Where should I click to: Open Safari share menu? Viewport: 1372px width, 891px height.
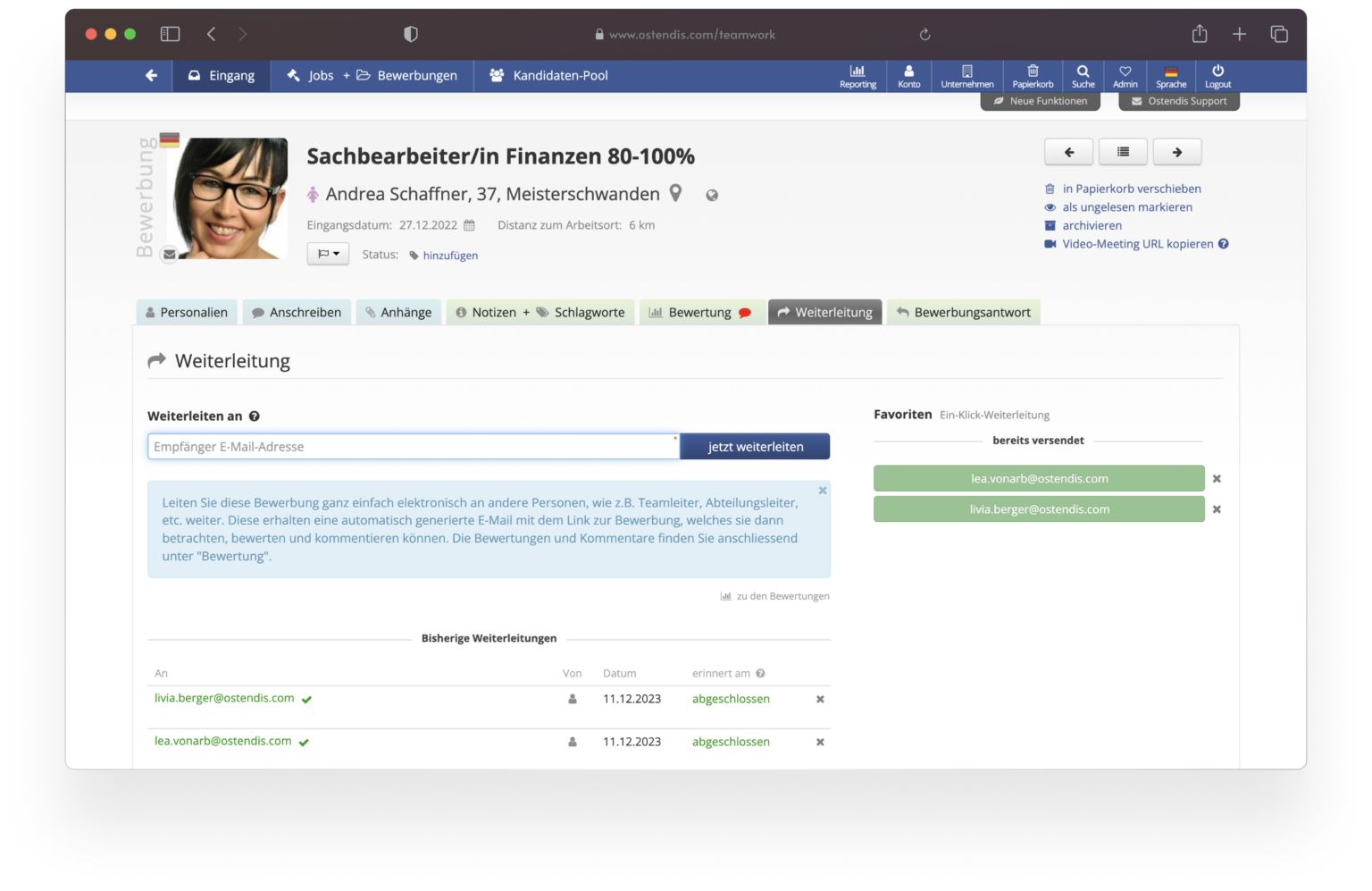[x=1200, y=34]
